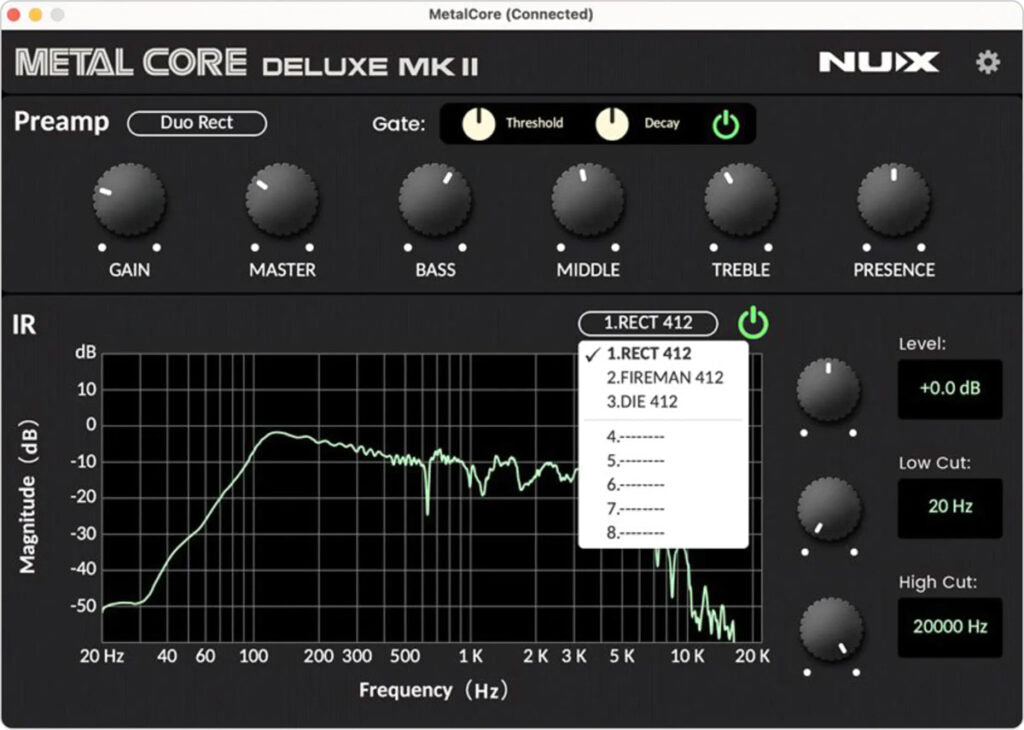The height and width of the screenshot is (730, 1024).
Task: Click the Low Cut 20 Hz display
Action: pyautogui.click(x=949, y=508)
